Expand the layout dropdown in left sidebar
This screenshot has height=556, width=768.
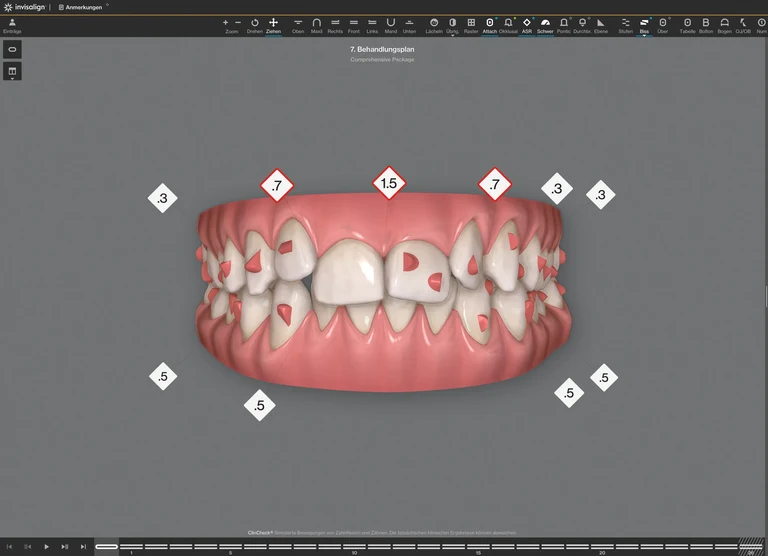pyautogui.click(x=13, y=72)
